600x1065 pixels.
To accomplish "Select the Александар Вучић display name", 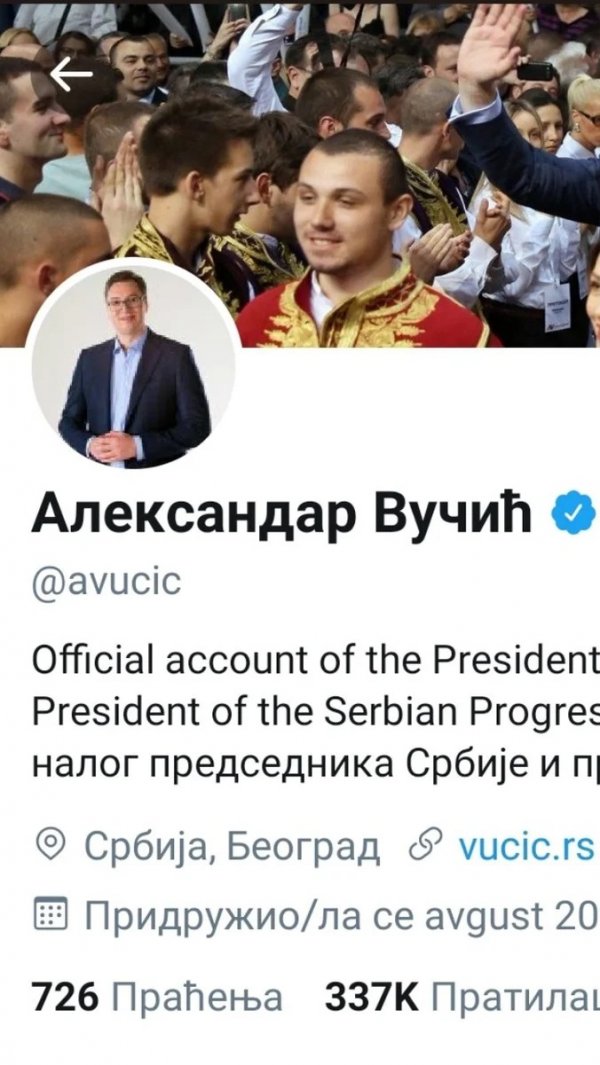I will (281, 514).
